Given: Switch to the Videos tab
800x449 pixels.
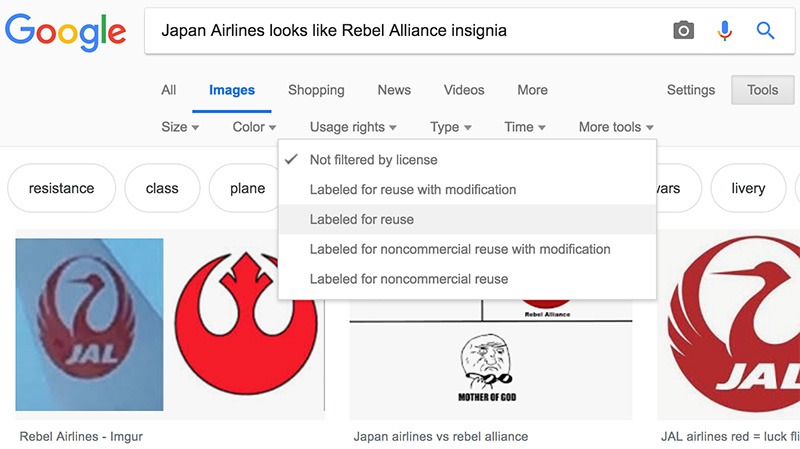Looking at the screenshot, I should [464, 90].
